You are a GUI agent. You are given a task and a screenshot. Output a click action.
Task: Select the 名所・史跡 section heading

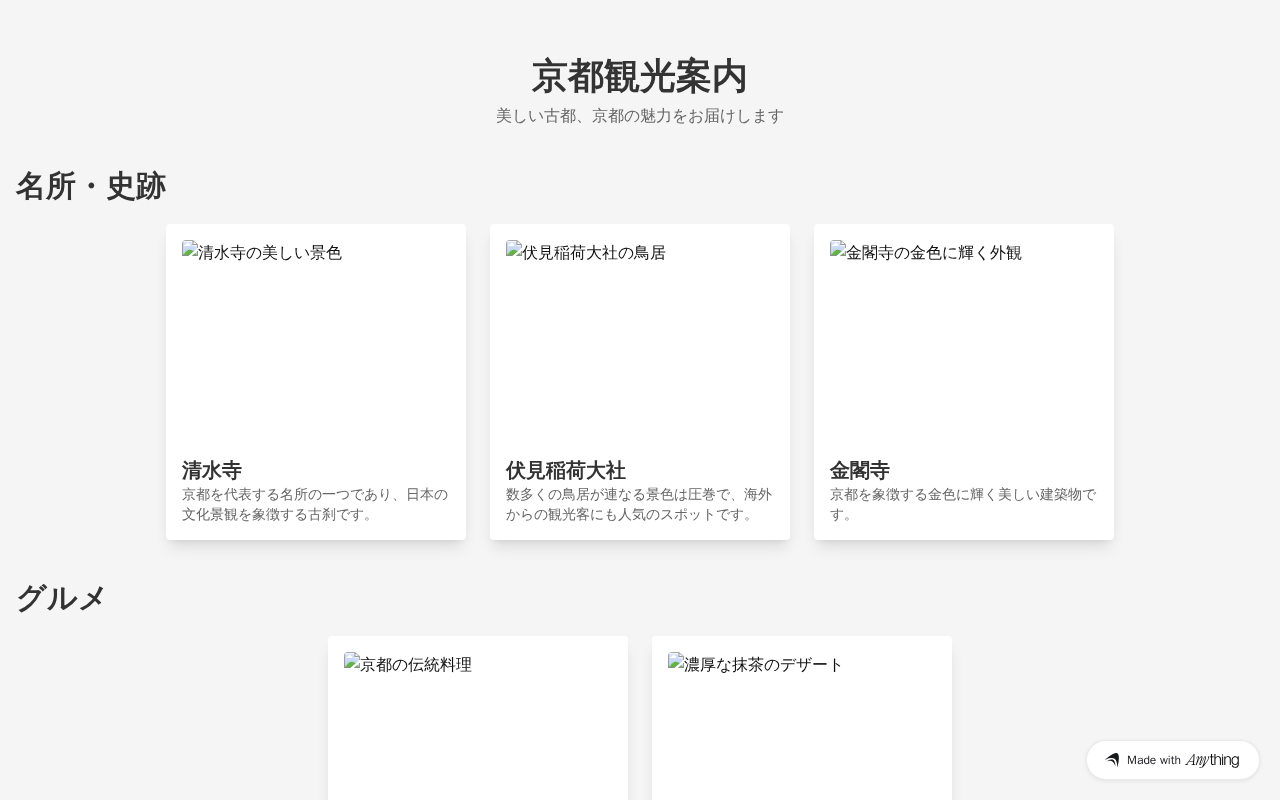(90, 186)
